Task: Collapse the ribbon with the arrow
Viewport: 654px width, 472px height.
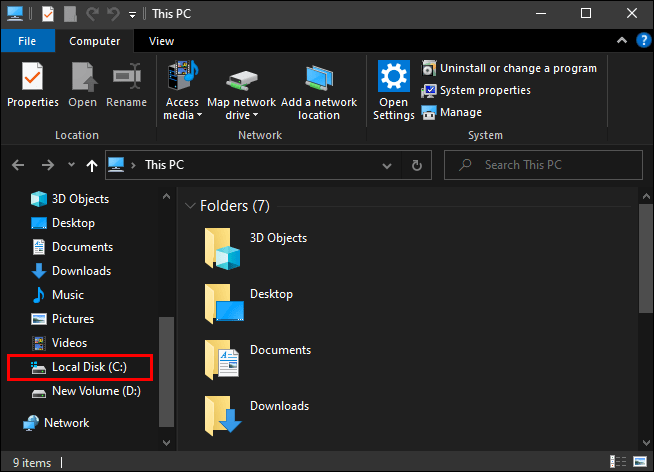Action: point(622,40)
